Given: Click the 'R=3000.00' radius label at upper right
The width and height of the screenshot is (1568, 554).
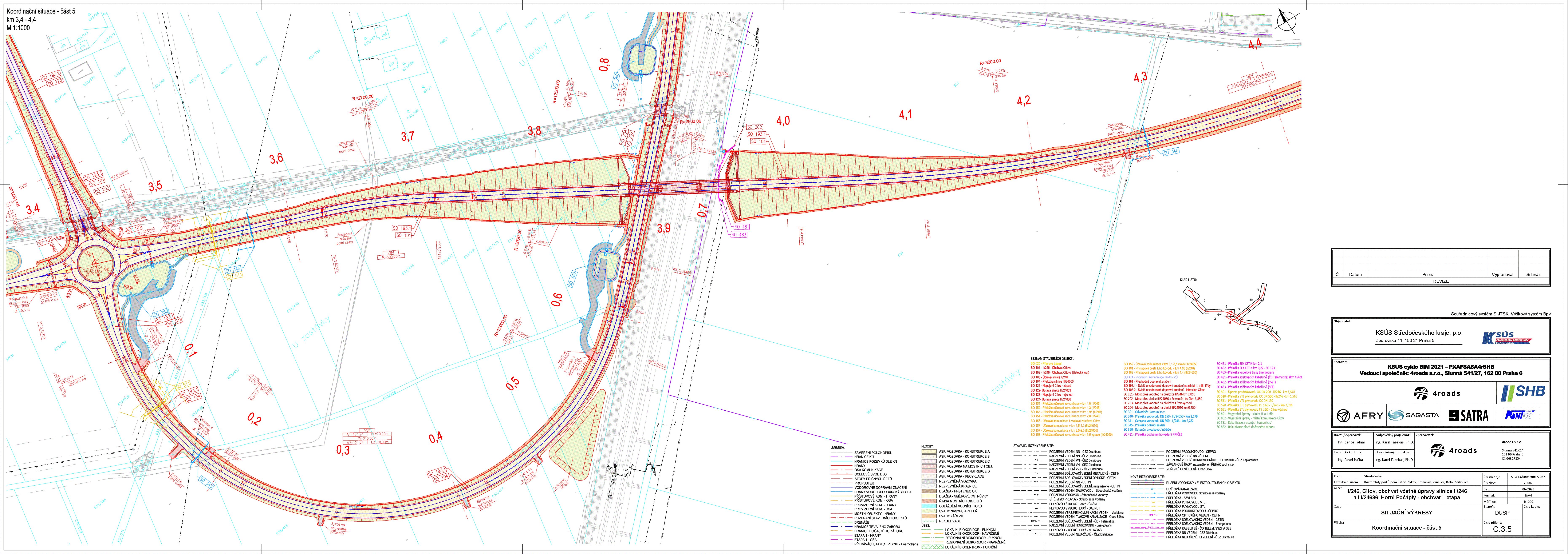Looking at the screenshot, I should pyautogui.click(x=990, y=62).
